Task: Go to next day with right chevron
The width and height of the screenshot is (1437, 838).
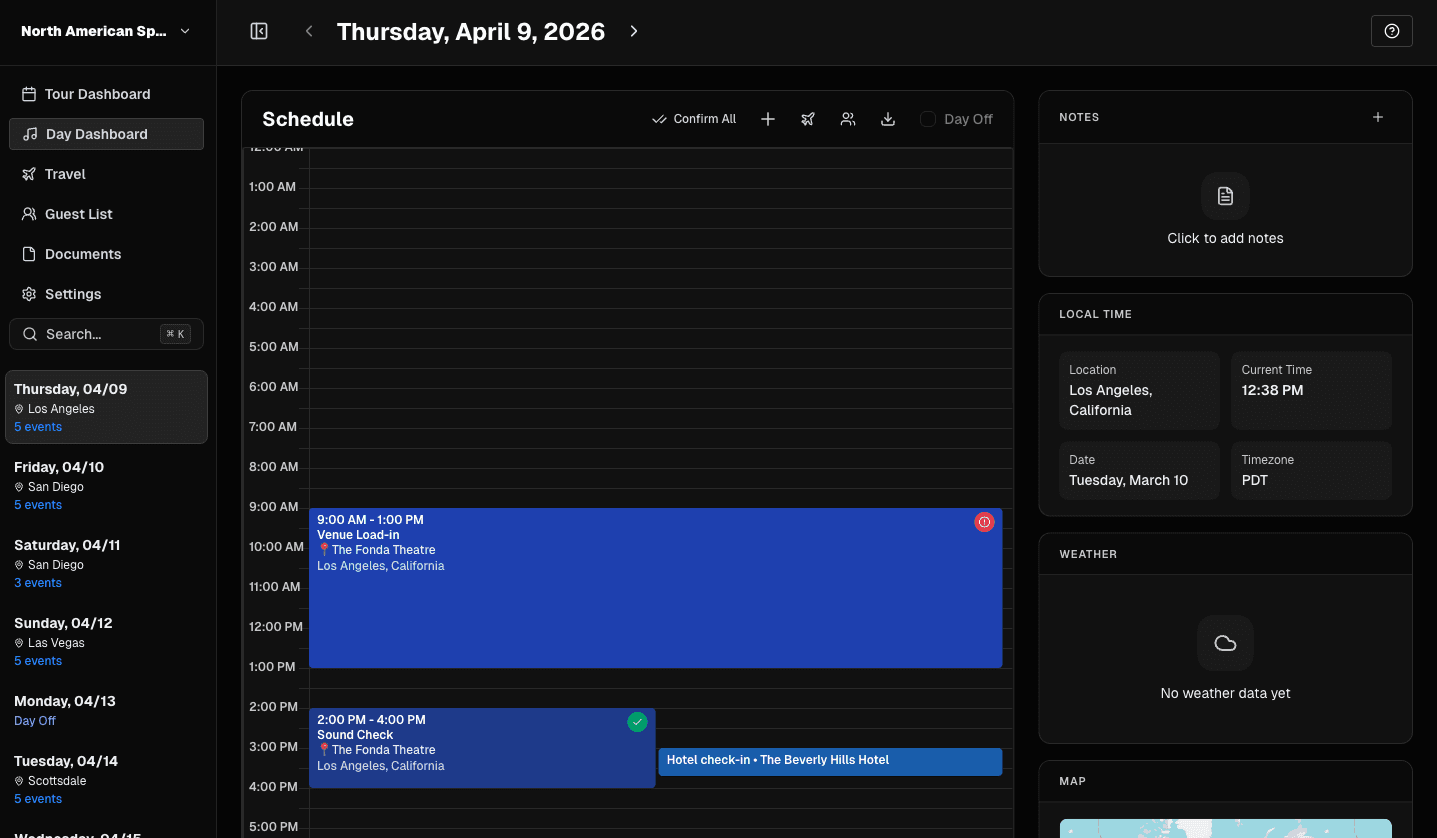Action: (633, 31)
